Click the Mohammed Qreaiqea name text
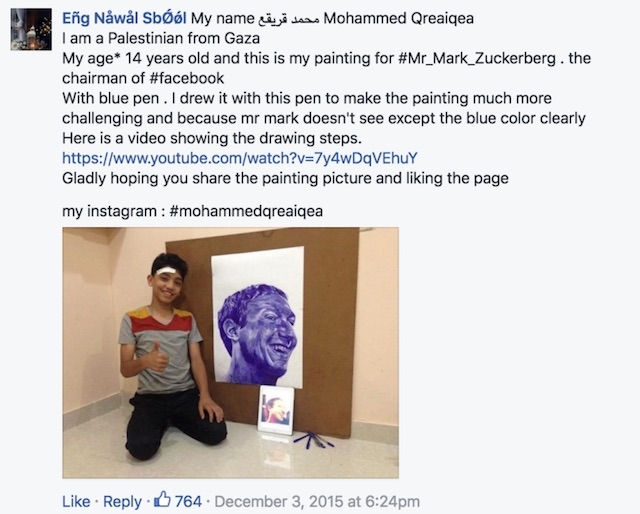 coord(398,18)
